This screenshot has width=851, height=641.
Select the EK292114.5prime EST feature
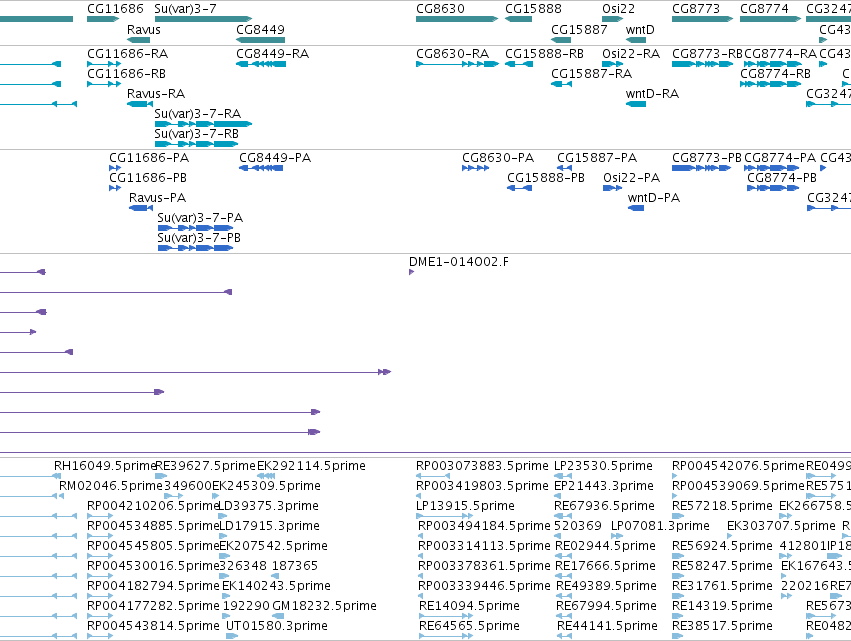click(x=266, y=476)
